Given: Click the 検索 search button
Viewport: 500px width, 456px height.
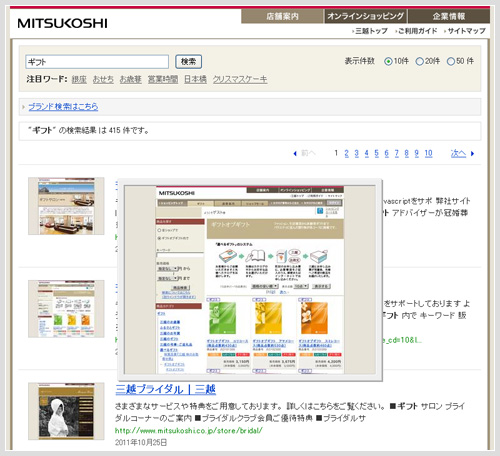Looking at the screenshot, I should tap(188, 62).
